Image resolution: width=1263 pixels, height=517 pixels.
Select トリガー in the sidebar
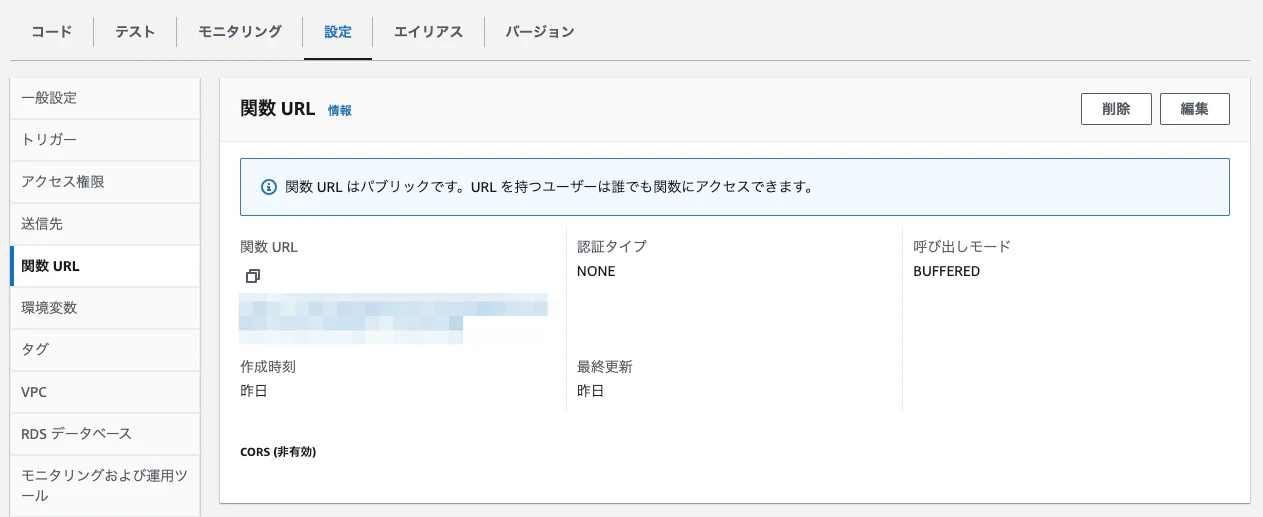point(105,140)
